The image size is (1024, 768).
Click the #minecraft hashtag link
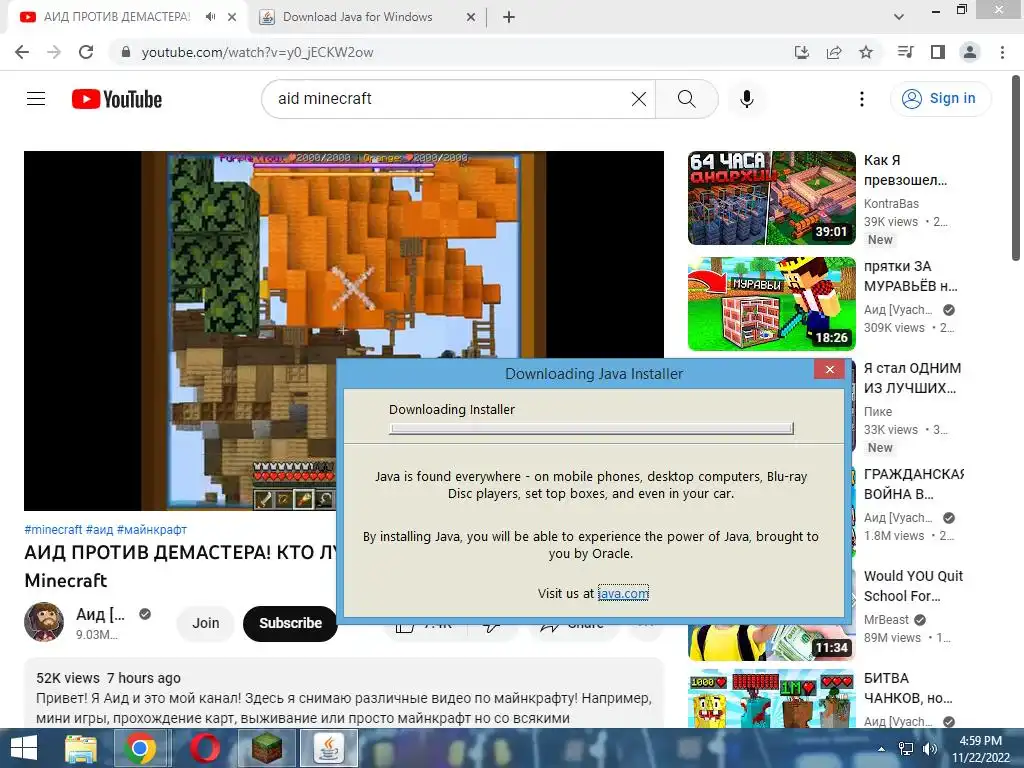[x=53, y=530]
